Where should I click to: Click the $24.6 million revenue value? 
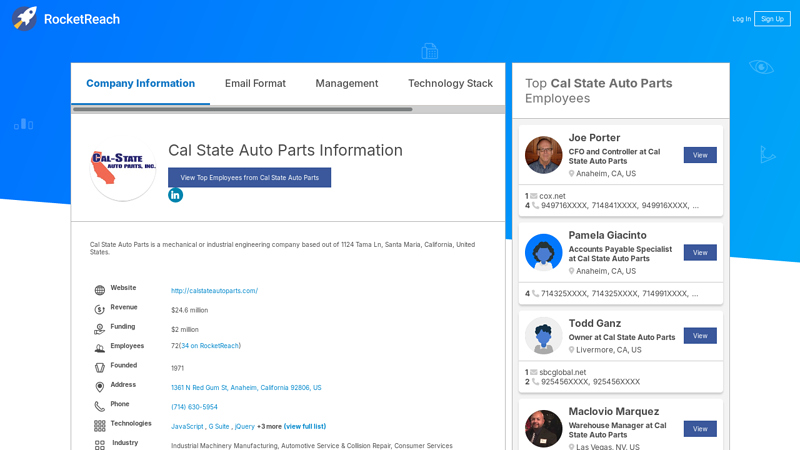[x=189, y=310]
